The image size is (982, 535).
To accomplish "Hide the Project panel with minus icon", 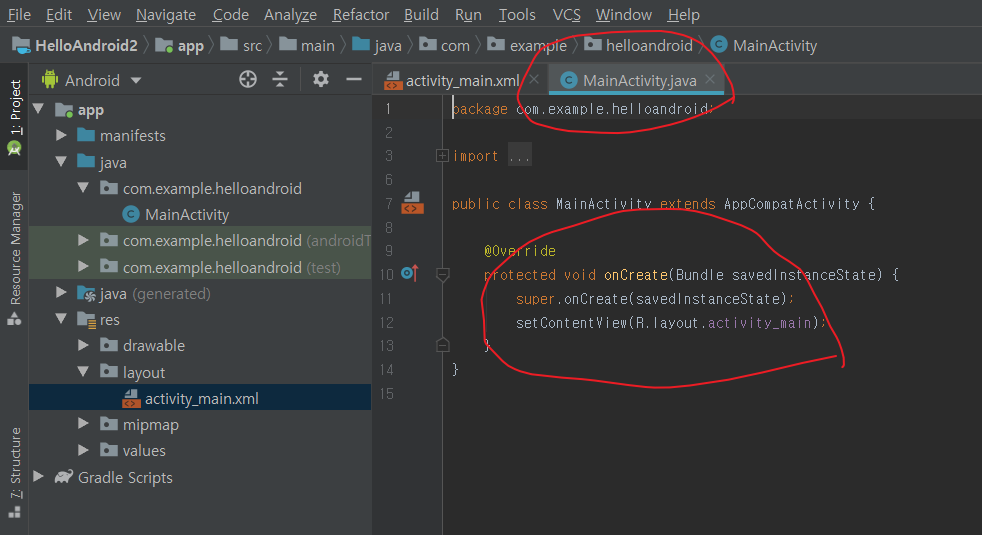I will pos(354,80).
